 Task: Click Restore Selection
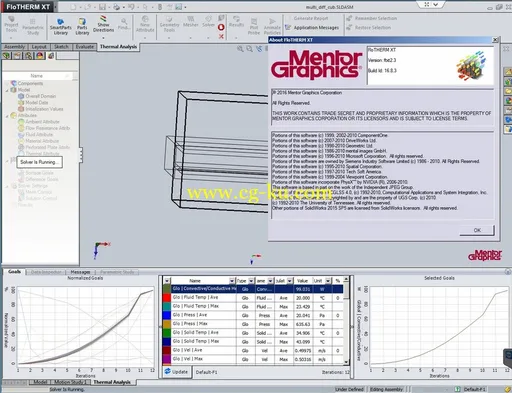pos(369,28)
